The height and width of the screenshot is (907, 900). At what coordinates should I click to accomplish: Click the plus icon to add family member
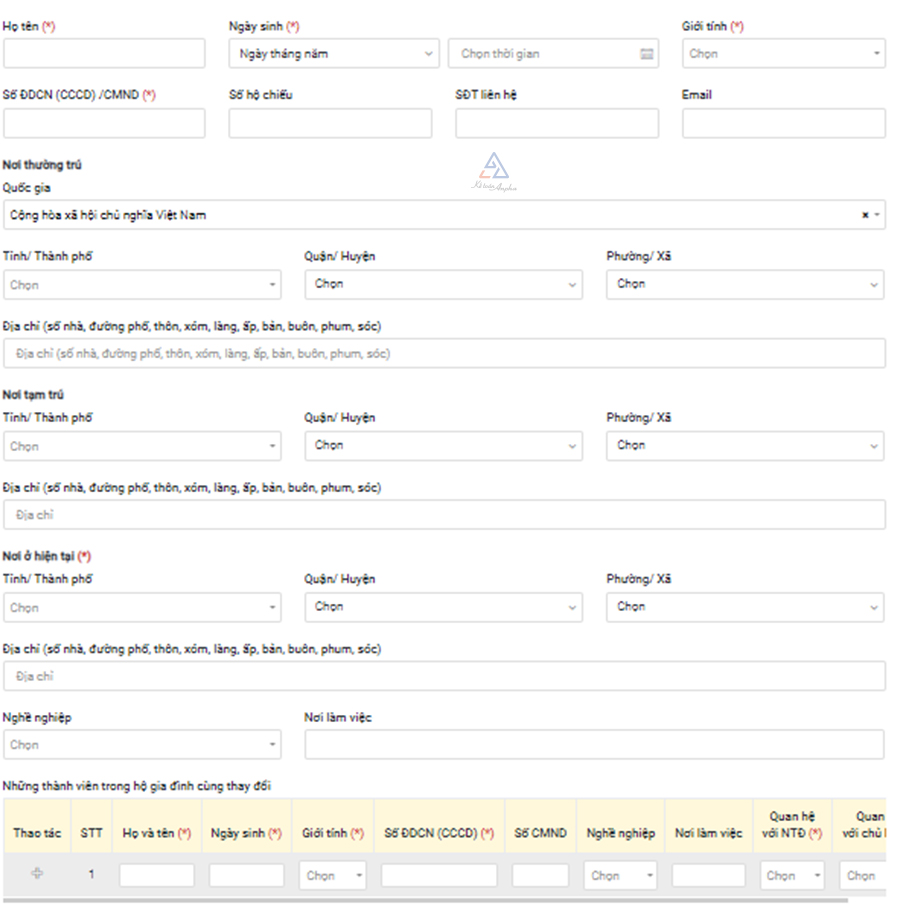click(x=38, y=873)
